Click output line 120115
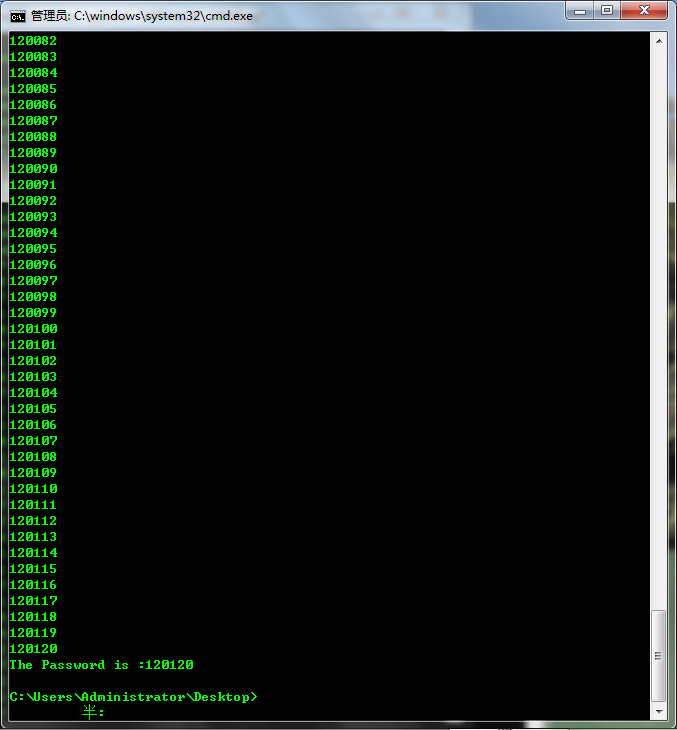Viewport: 677px width, 730px height. coord(33,569)
